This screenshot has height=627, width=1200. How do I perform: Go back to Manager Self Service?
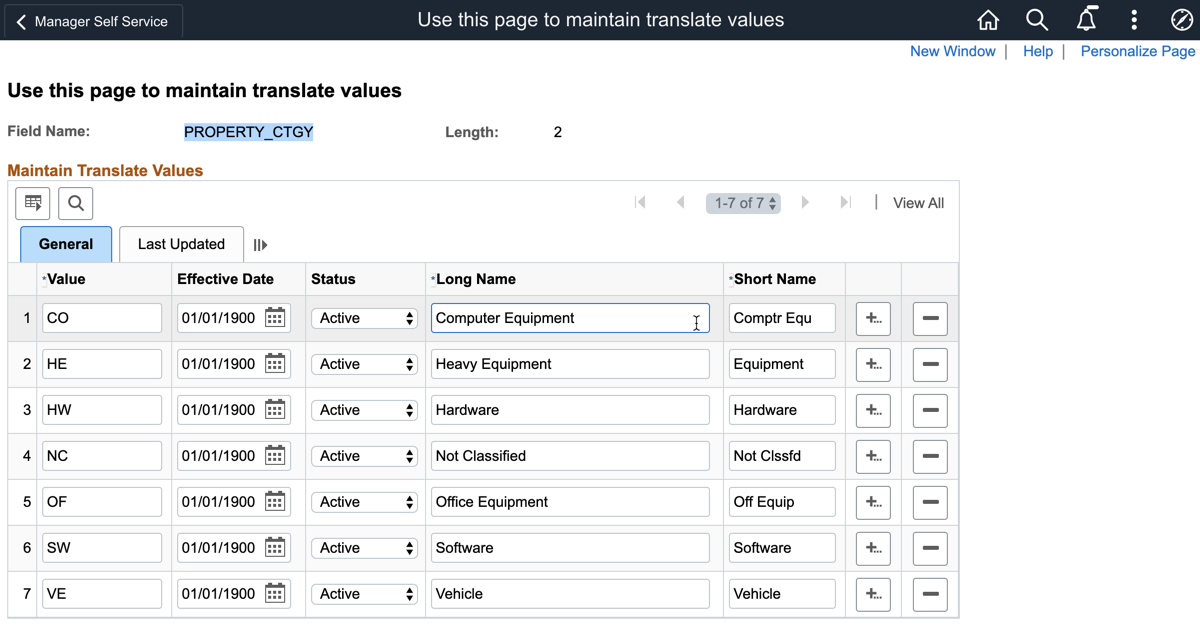point(92,21)
